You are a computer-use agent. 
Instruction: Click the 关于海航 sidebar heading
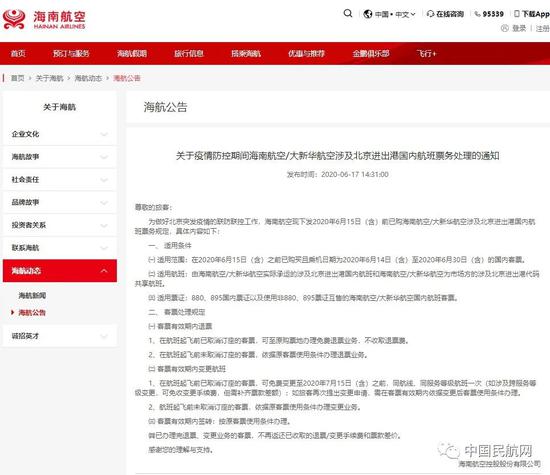tap(59, 107)
